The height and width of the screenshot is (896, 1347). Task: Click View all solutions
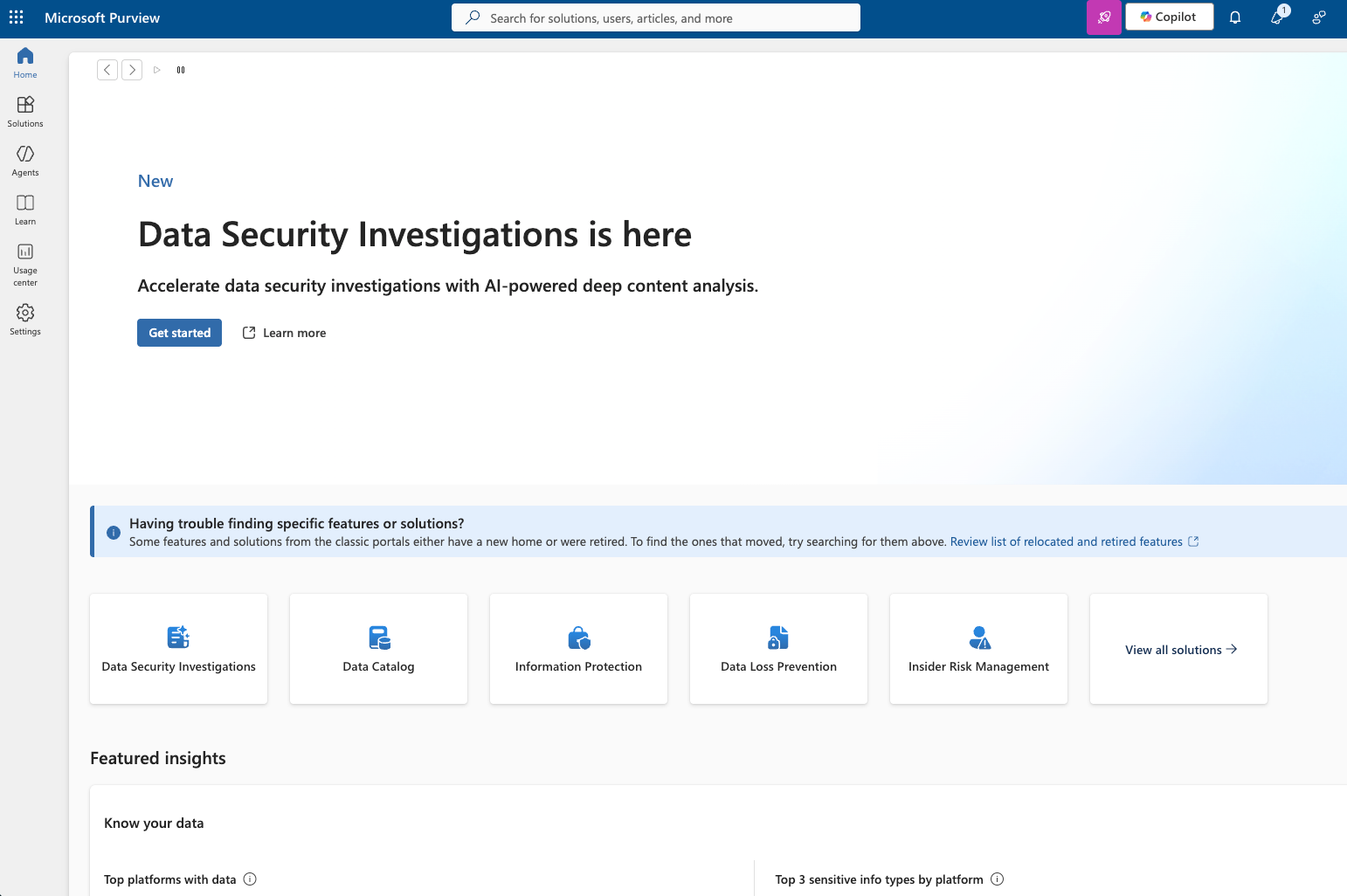pyautogui.click(x=1181, y=650)
